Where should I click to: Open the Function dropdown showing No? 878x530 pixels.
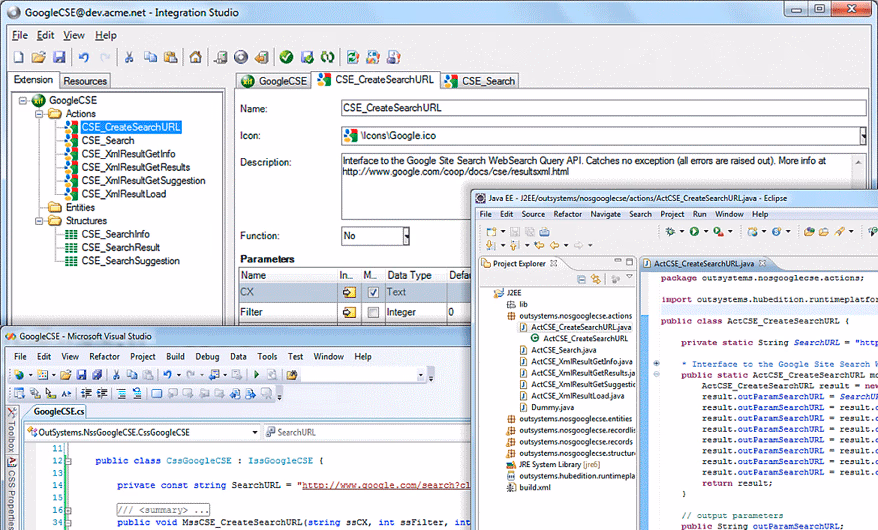(407, 236)
